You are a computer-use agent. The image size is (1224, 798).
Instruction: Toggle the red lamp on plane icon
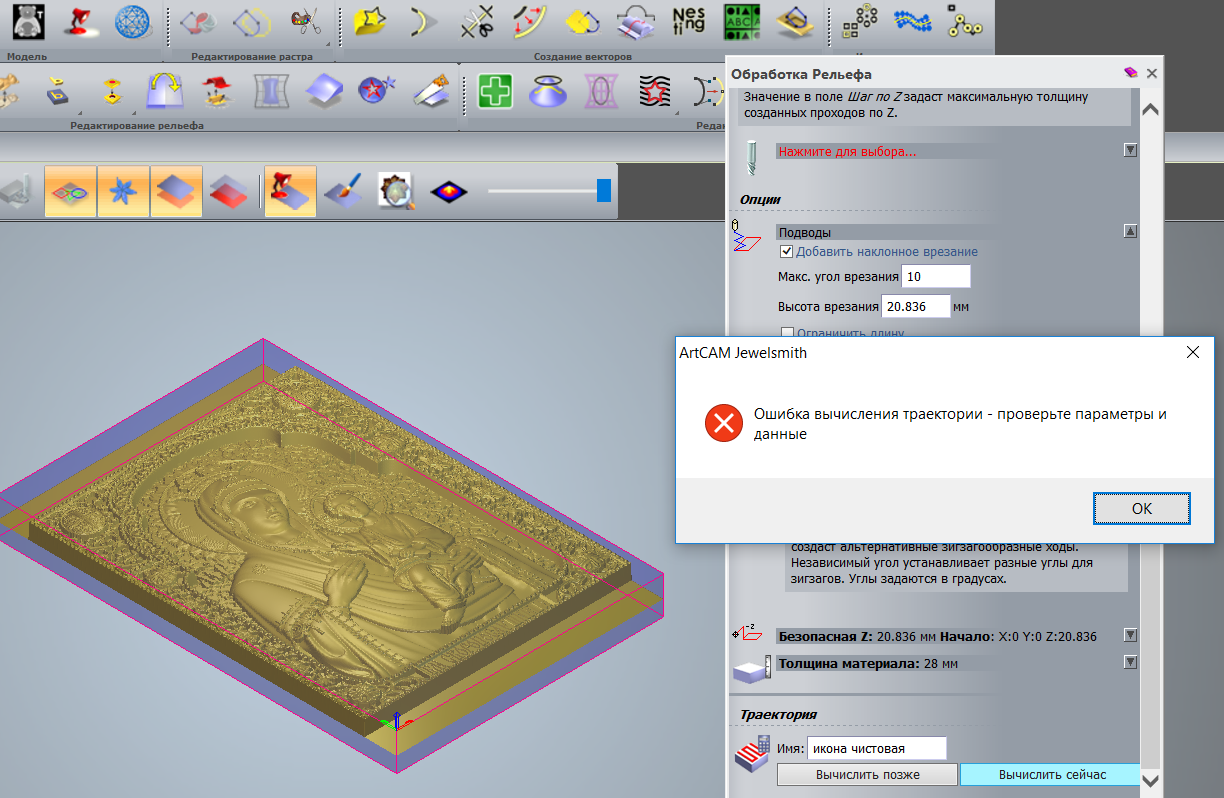291,191
